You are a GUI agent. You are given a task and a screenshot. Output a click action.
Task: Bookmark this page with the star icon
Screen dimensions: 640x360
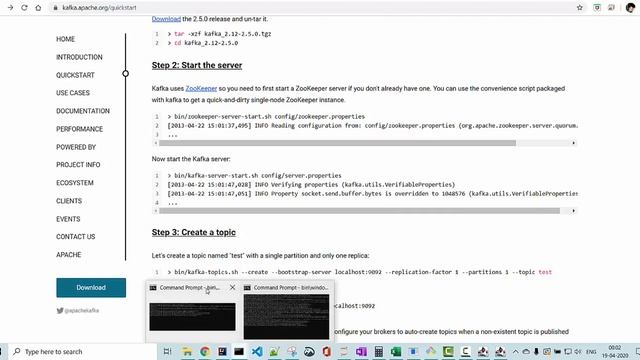580,8
